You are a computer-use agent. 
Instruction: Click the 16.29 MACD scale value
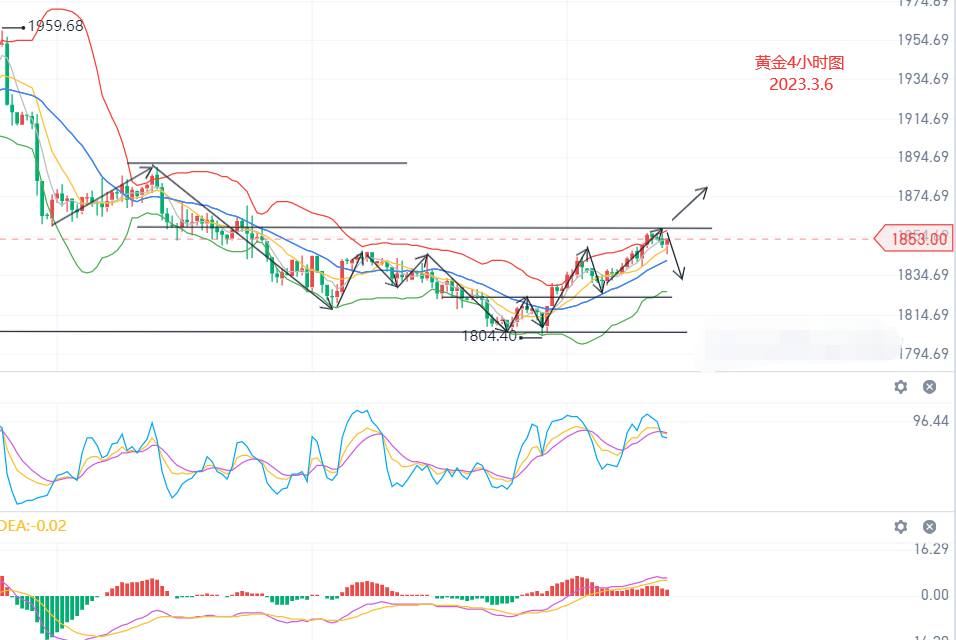pyautogui.click(x=930, y=549)
